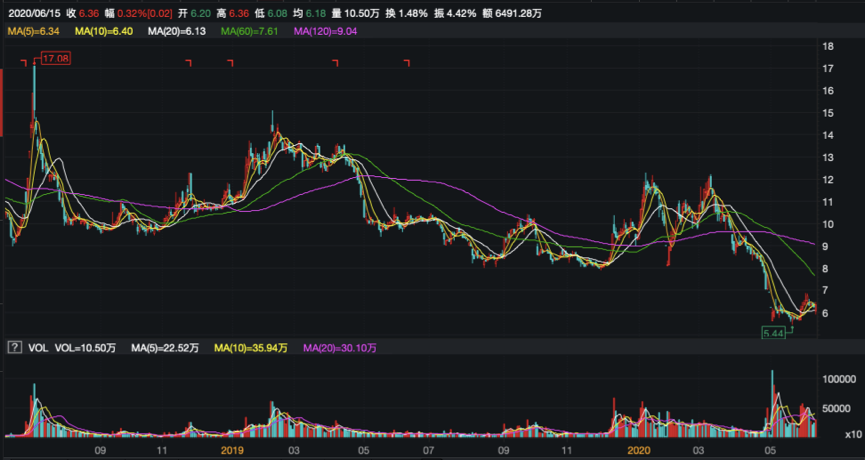Click the rightmost red flag marker on the chart

(x=407, y=63)
